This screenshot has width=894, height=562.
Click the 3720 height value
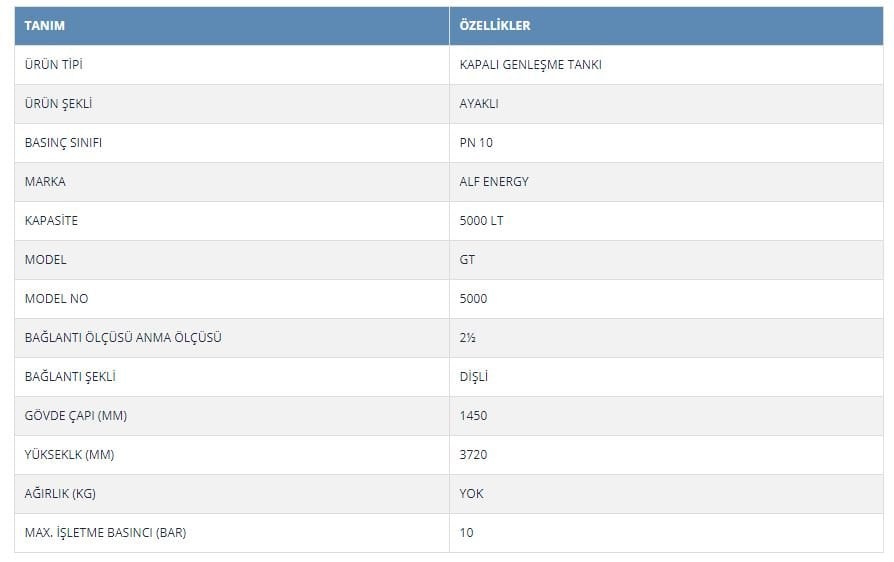click(x=473, y=455)
